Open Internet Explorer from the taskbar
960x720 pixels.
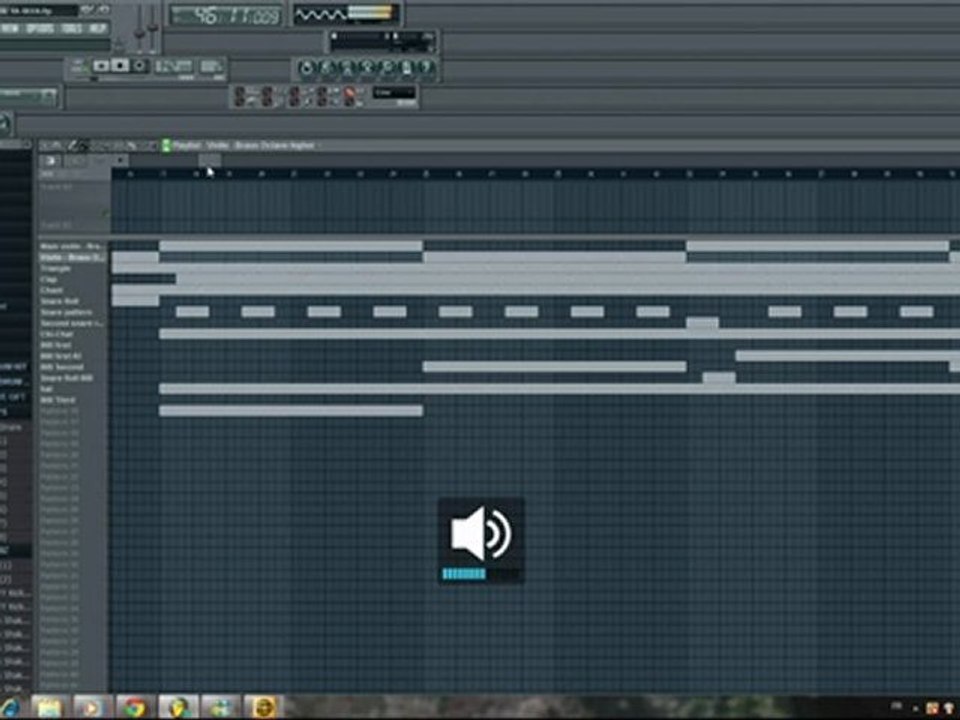(x=9, y=708)
